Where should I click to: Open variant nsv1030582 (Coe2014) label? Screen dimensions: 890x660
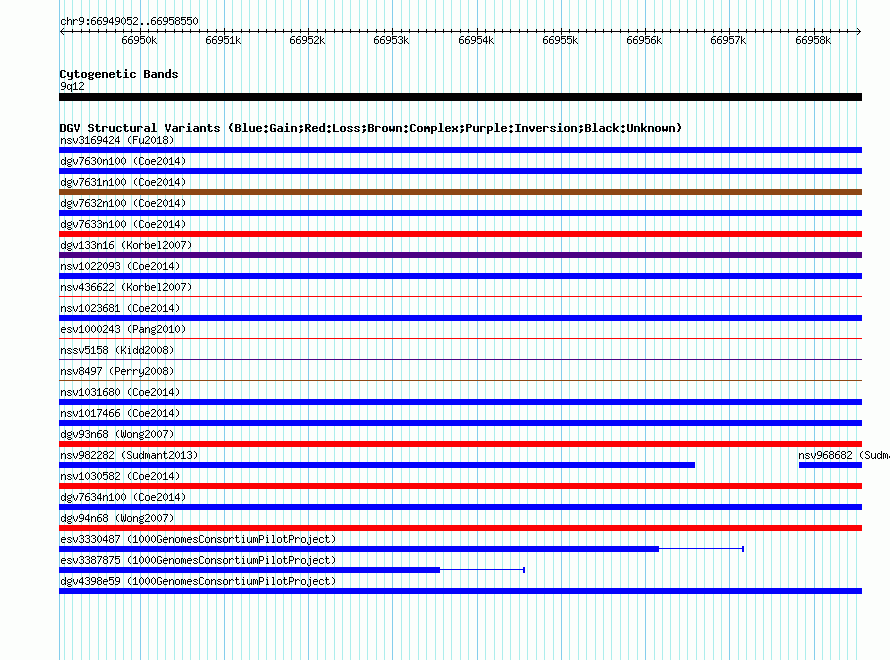(120, 476)
